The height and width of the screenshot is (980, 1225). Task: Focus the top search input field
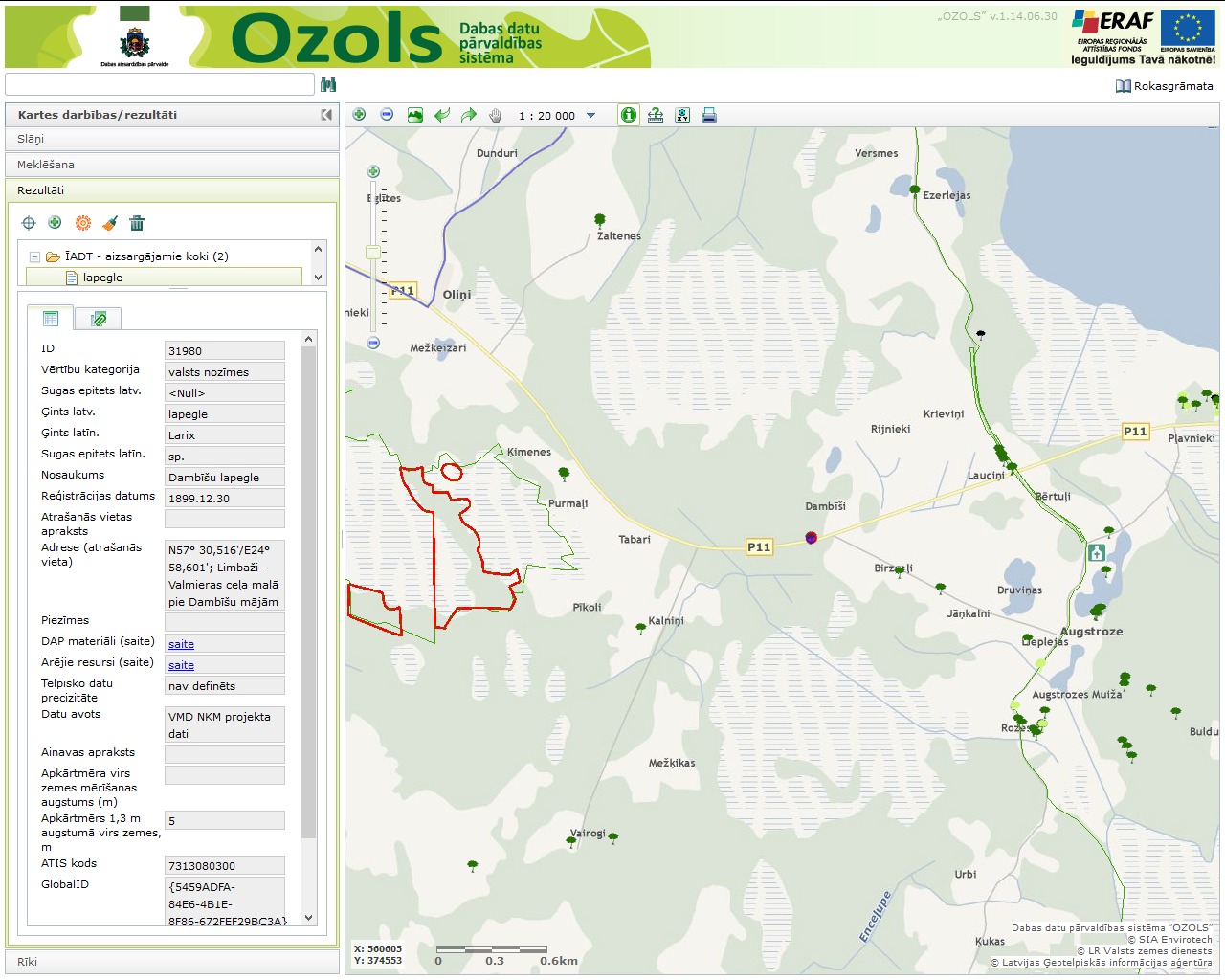[x=160, y=84]
